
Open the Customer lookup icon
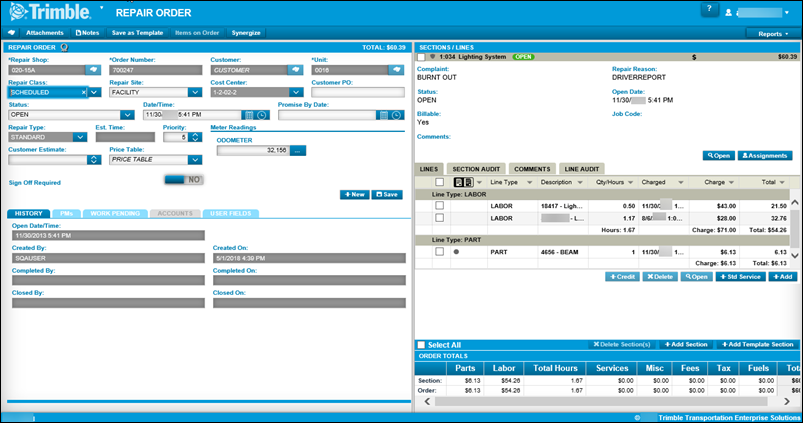[x=295, y=70]
